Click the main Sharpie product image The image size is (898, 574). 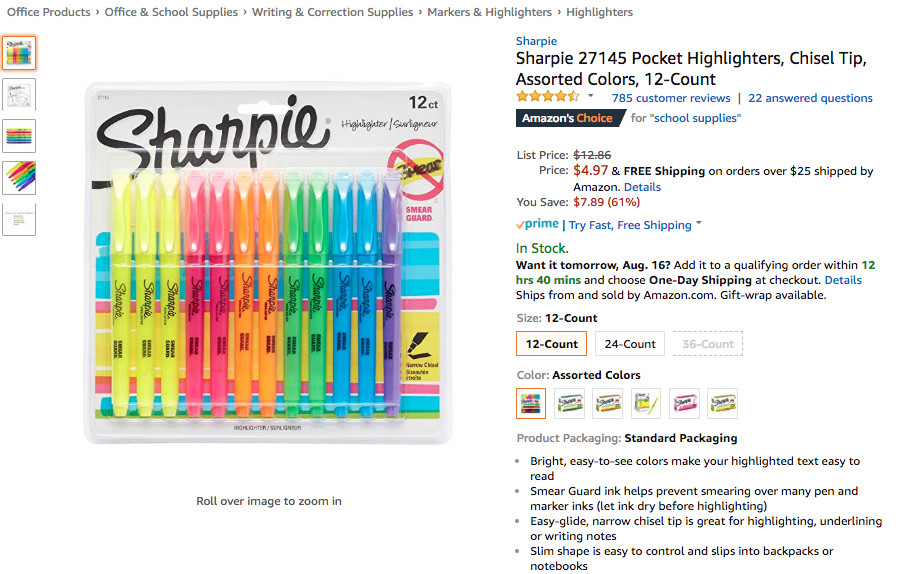click(x=268, y=265)
